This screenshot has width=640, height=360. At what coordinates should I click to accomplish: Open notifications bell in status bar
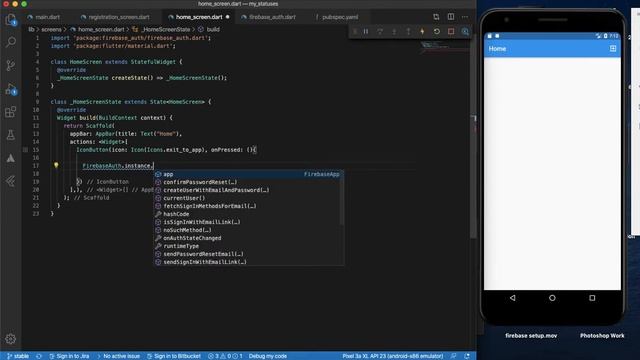(x=467, y=356)
